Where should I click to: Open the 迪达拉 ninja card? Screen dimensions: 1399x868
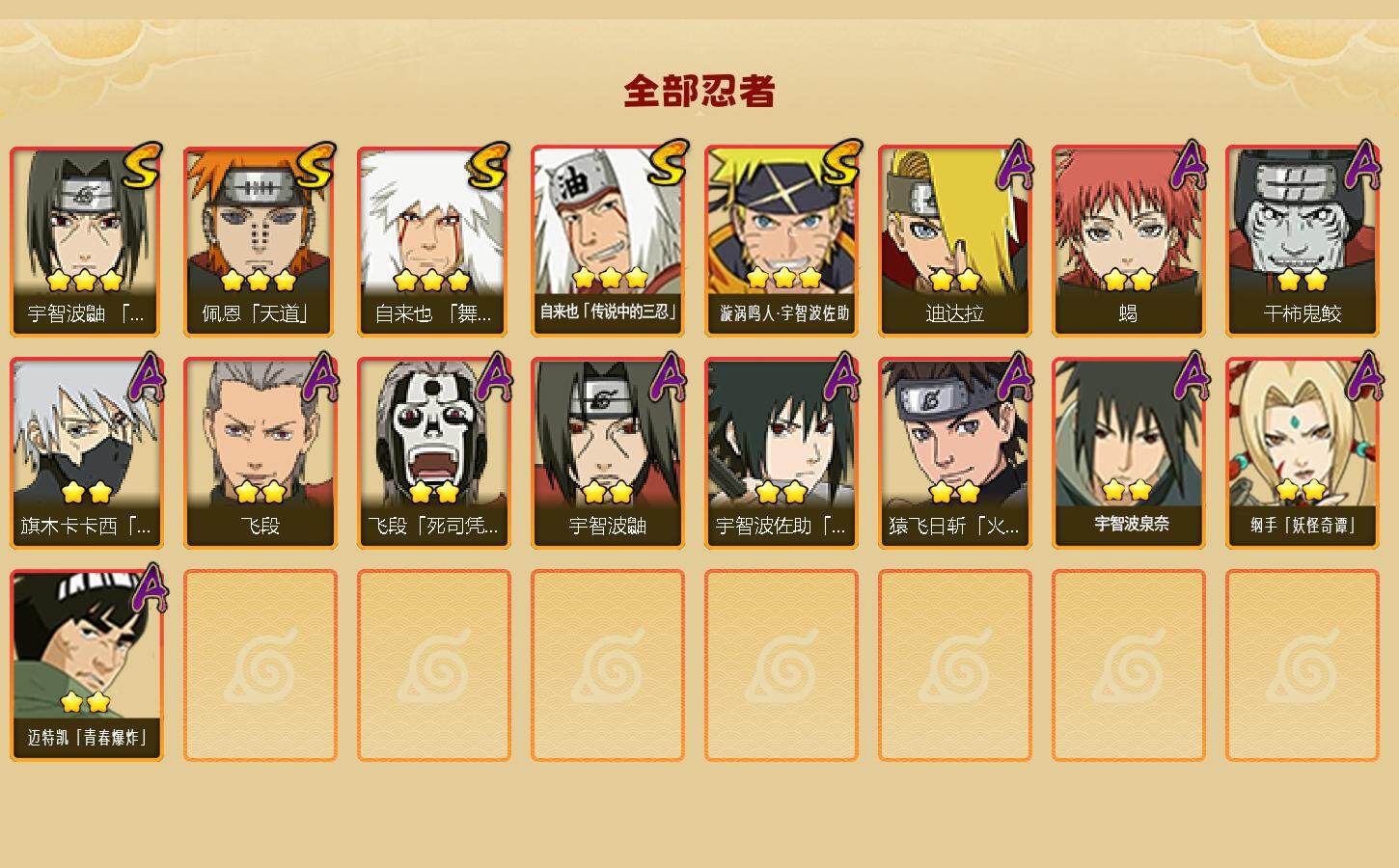(x=955, y=241)
